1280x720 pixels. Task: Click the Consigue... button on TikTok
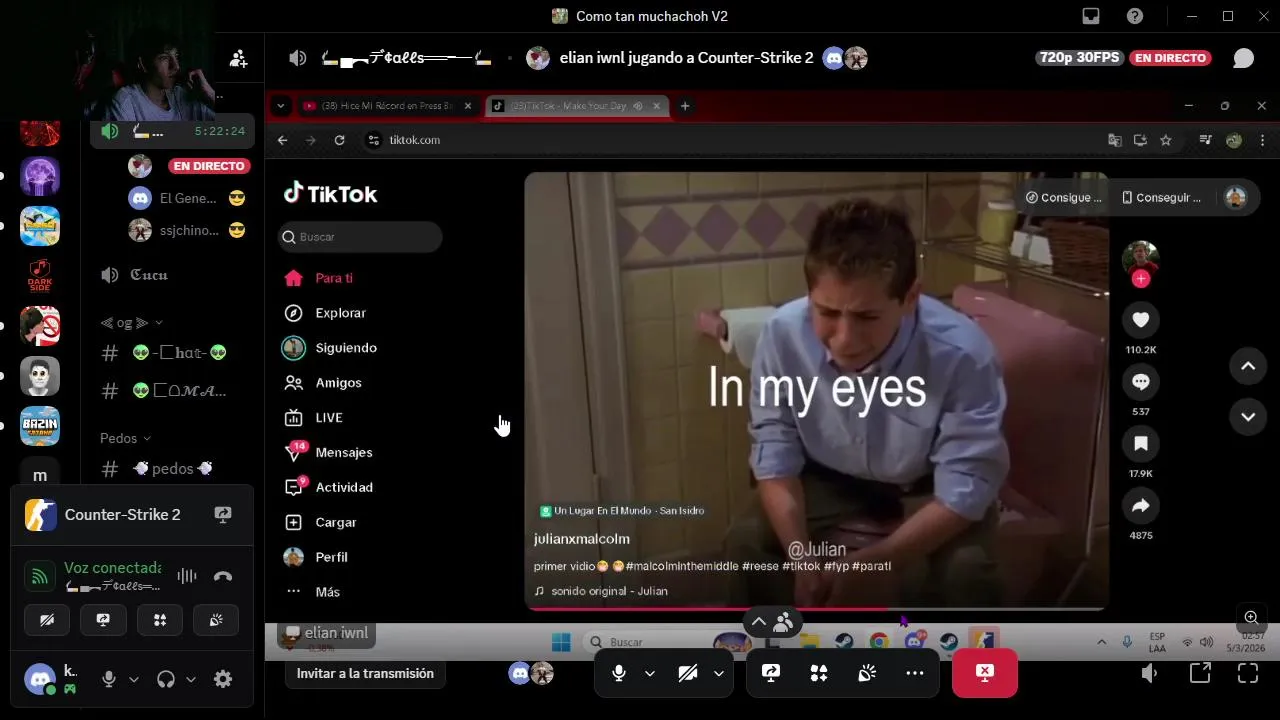click(1064, 198)
